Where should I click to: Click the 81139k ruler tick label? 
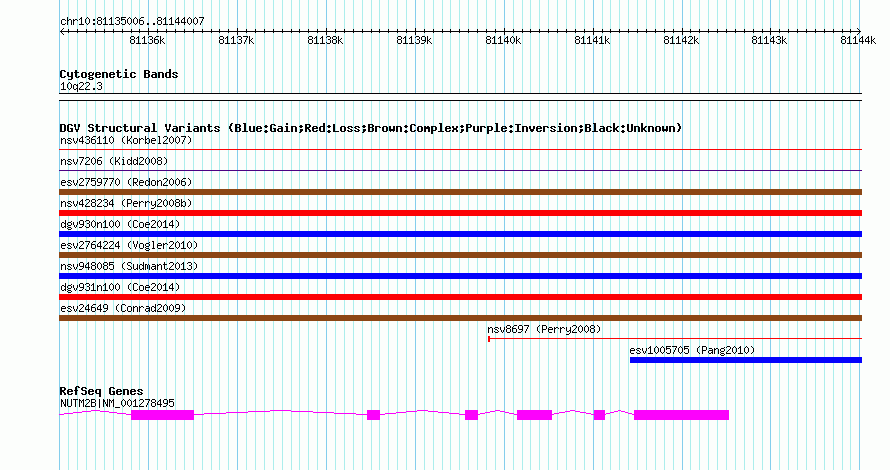click(414, 40)
